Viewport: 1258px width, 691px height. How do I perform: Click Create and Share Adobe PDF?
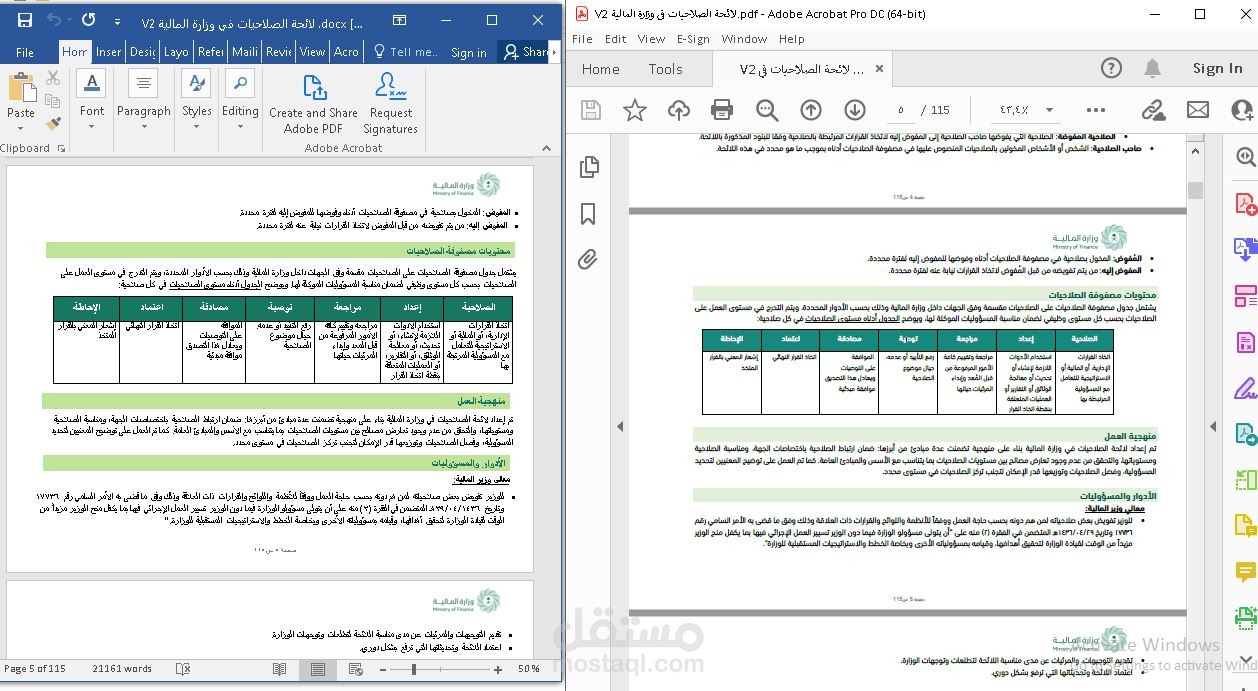(313, 102)
